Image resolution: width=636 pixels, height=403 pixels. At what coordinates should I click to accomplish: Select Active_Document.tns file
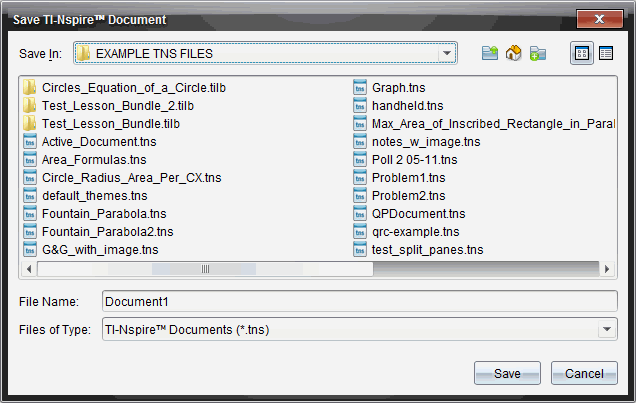pos(99,141)
